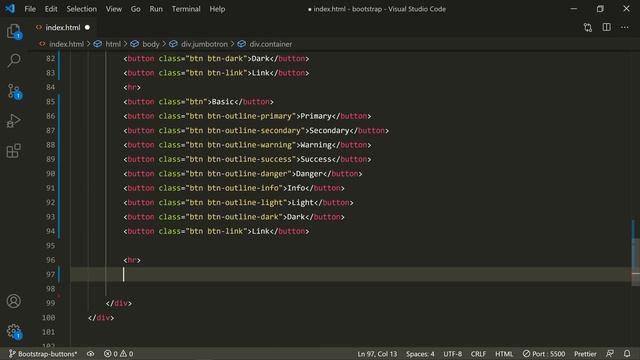This screenshot has height=360, width=640.
Task: Click the eye icon in status bar
Action: point(91,353)
